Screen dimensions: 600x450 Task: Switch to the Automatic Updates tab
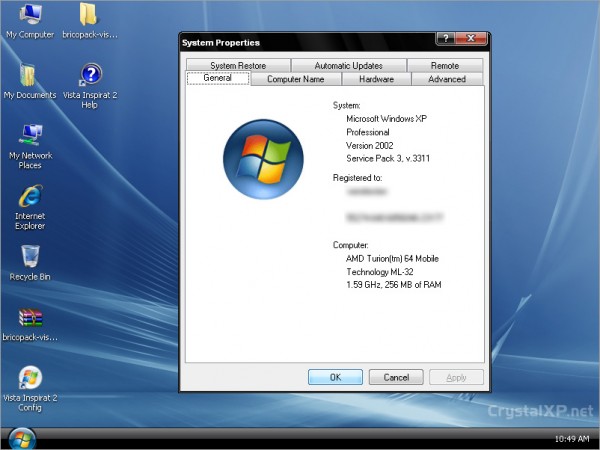coord(349,65)
